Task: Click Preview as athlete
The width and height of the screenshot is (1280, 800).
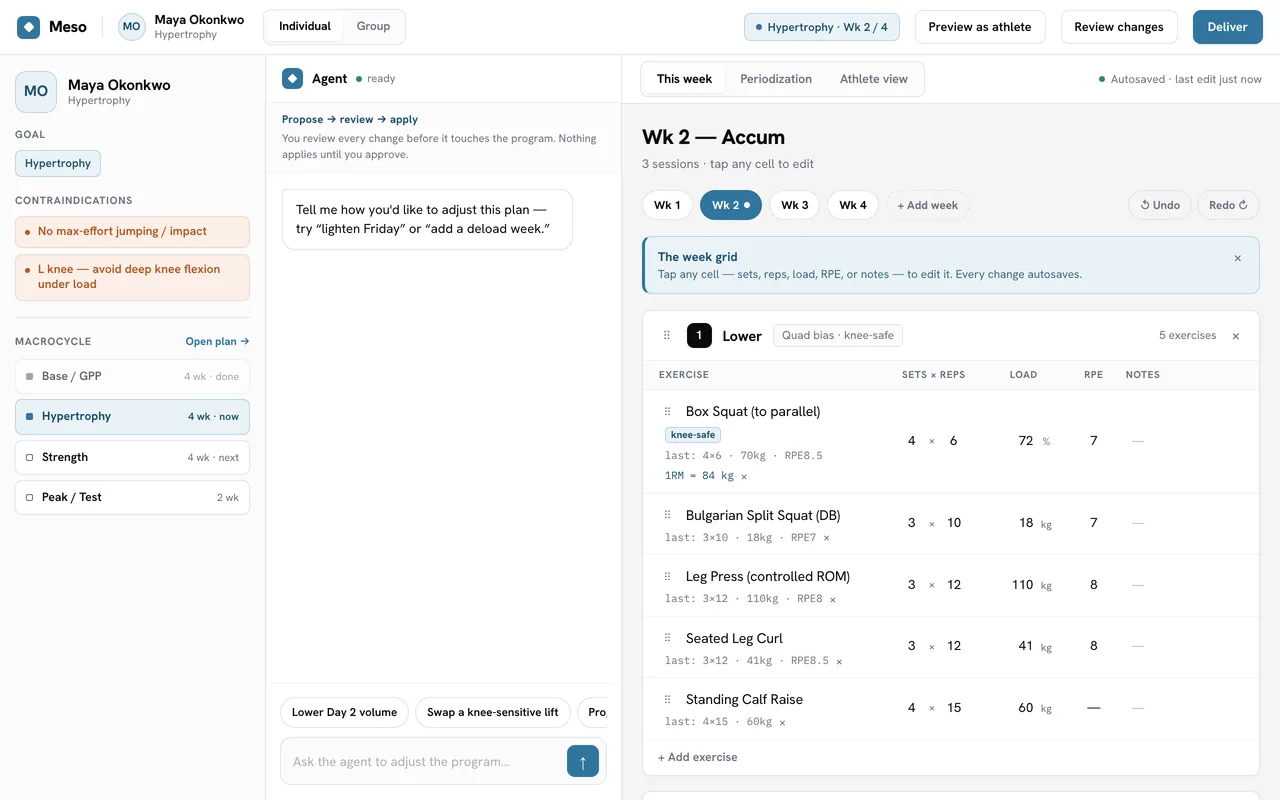Action: (x=980, y=27)
